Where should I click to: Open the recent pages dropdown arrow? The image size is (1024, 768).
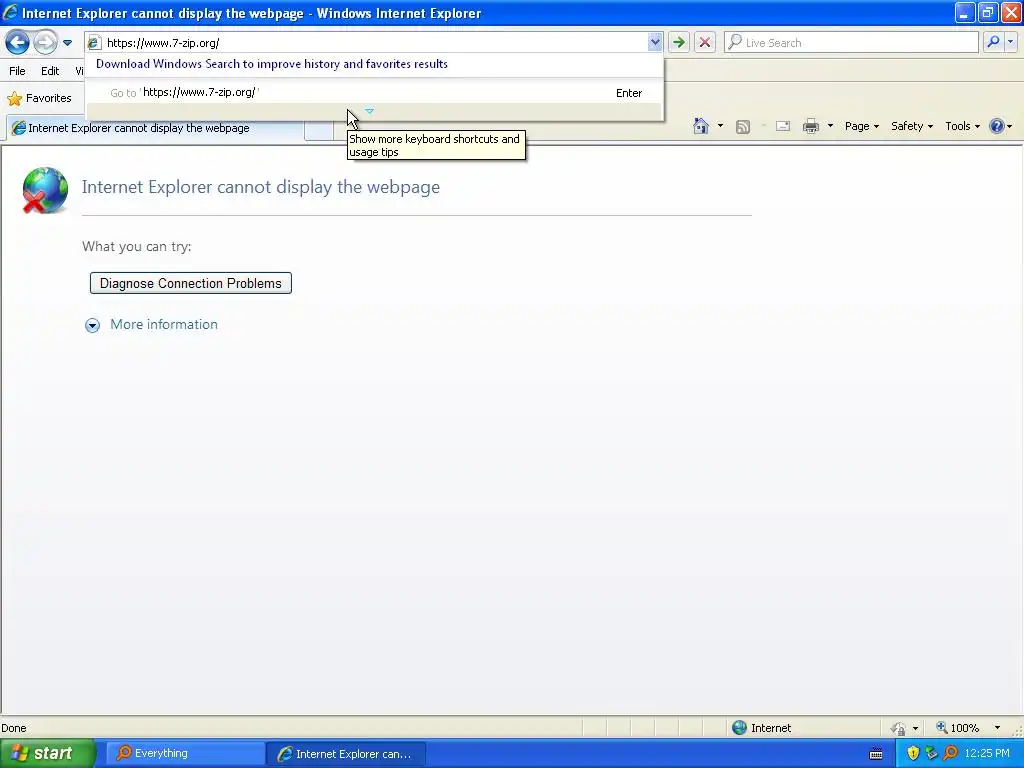(x=67, y=43)
